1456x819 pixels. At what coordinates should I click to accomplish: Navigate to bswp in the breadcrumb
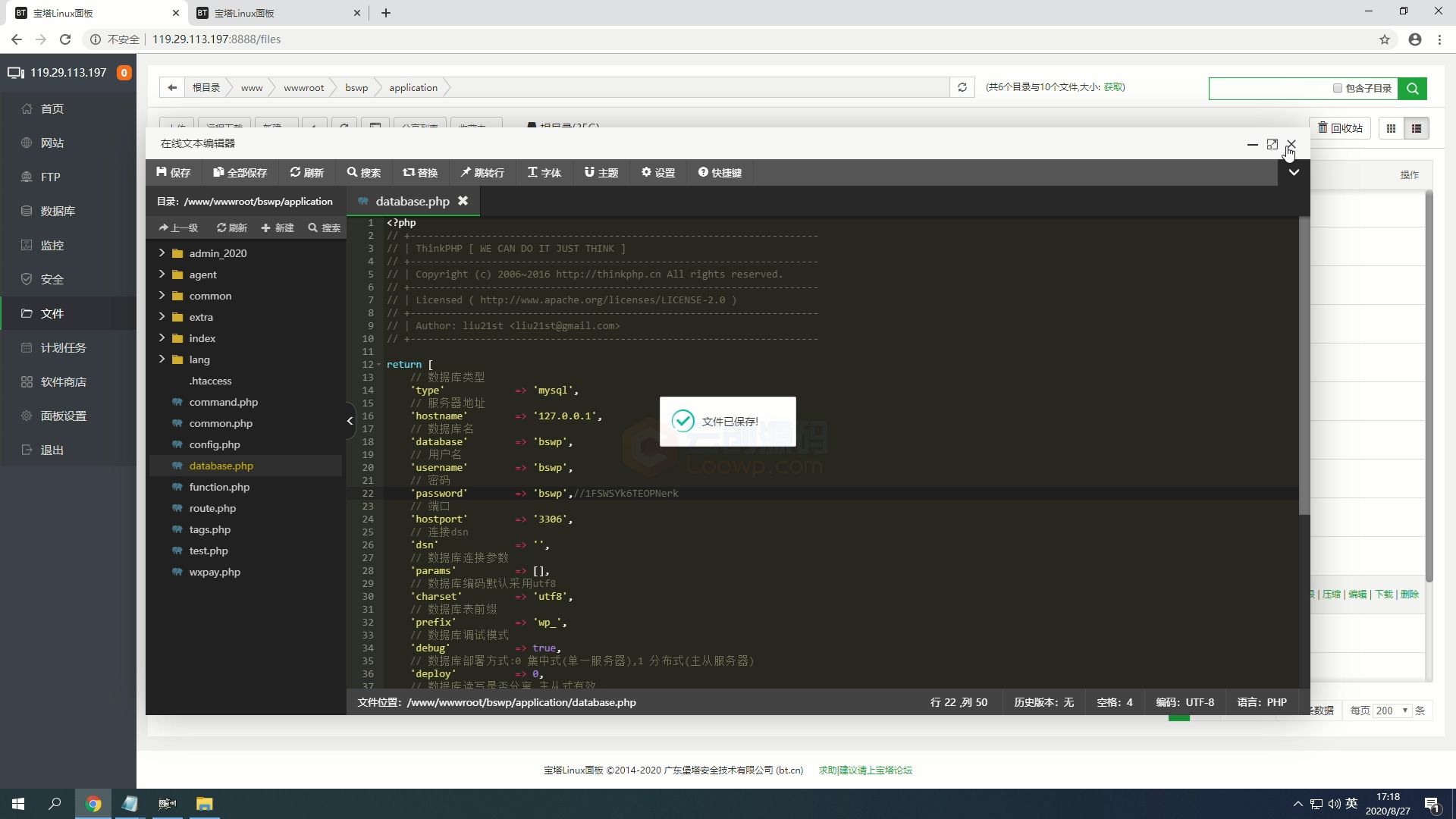(356, 87)
